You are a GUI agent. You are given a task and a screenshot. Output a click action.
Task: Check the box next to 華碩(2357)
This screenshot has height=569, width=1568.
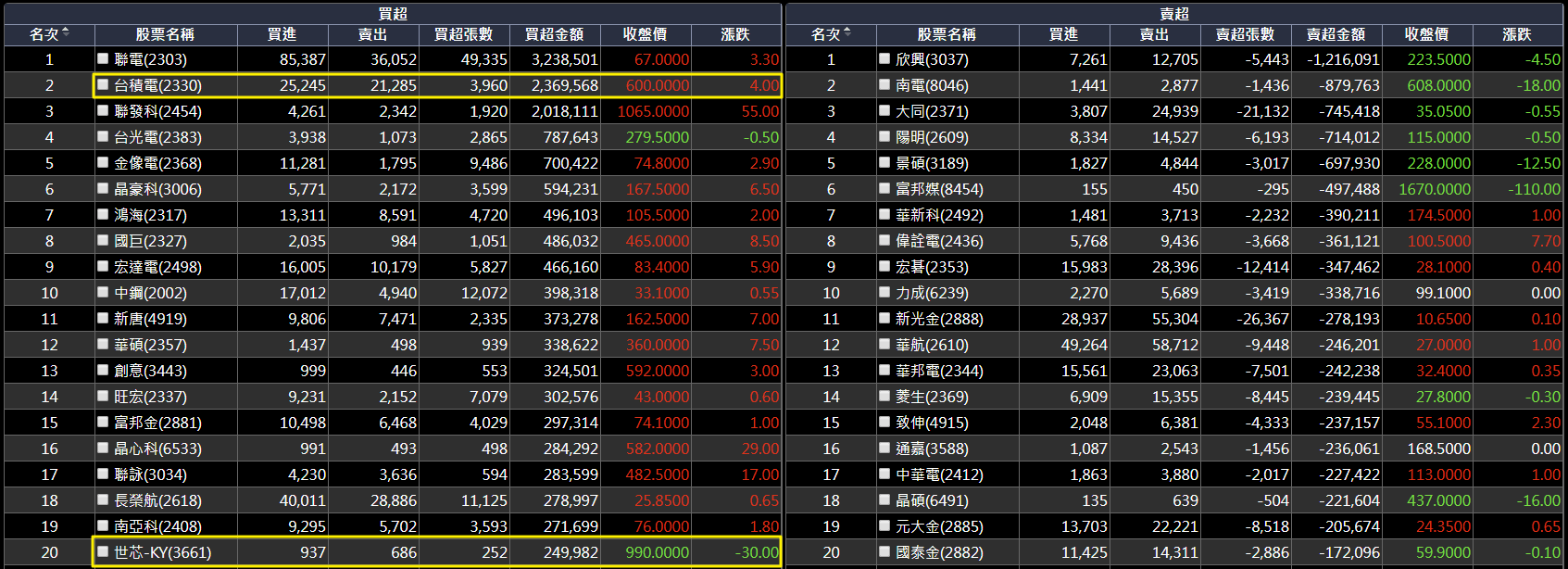click(103, 344)
